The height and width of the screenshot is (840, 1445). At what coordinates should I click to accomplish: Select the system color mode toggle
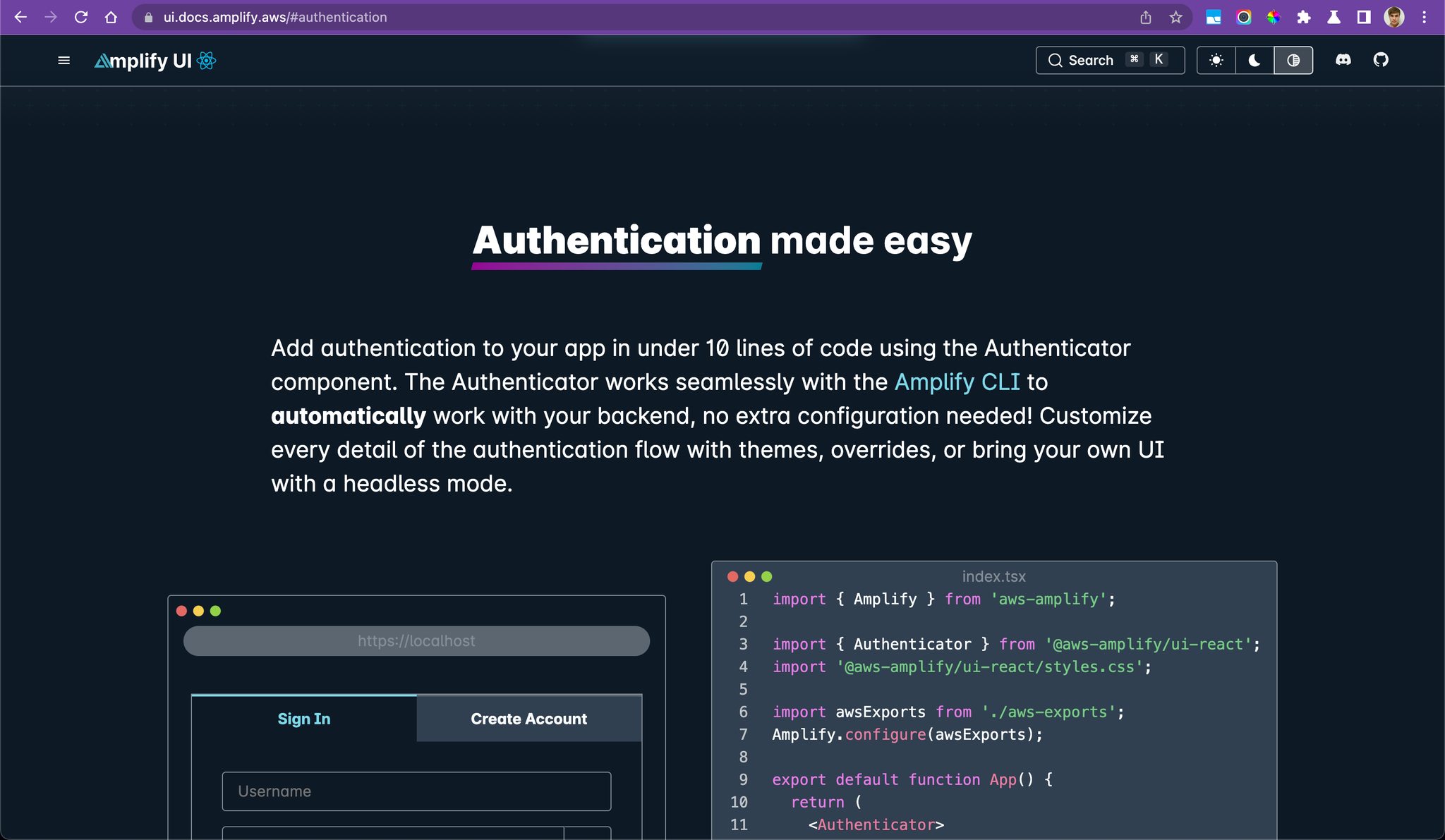coord(1293,60)
